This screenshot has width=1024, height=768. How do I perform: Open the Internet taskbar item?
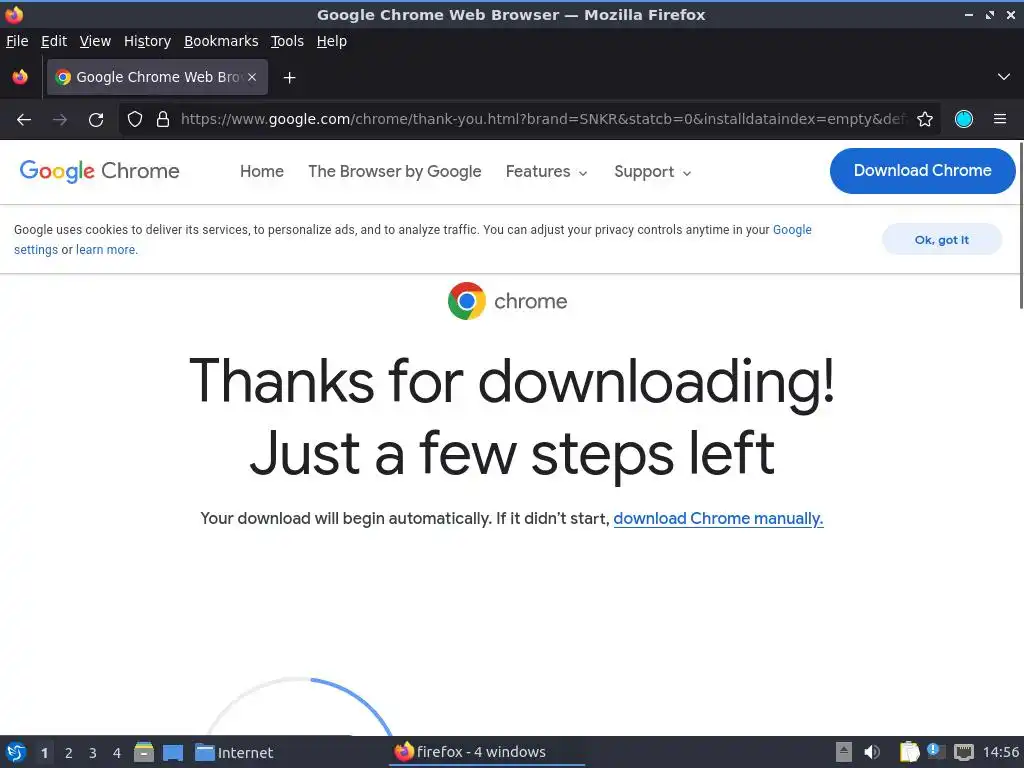[234, 752]
